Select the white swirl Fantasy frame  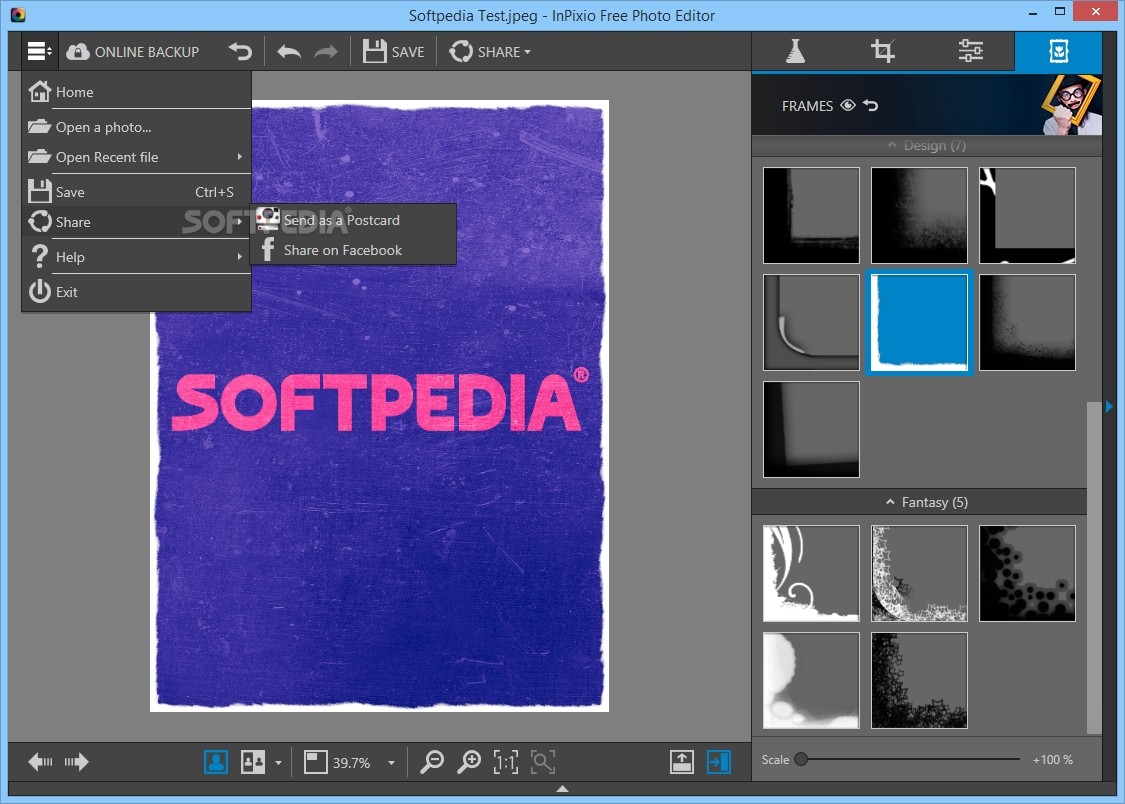click(x=811, y=573)
